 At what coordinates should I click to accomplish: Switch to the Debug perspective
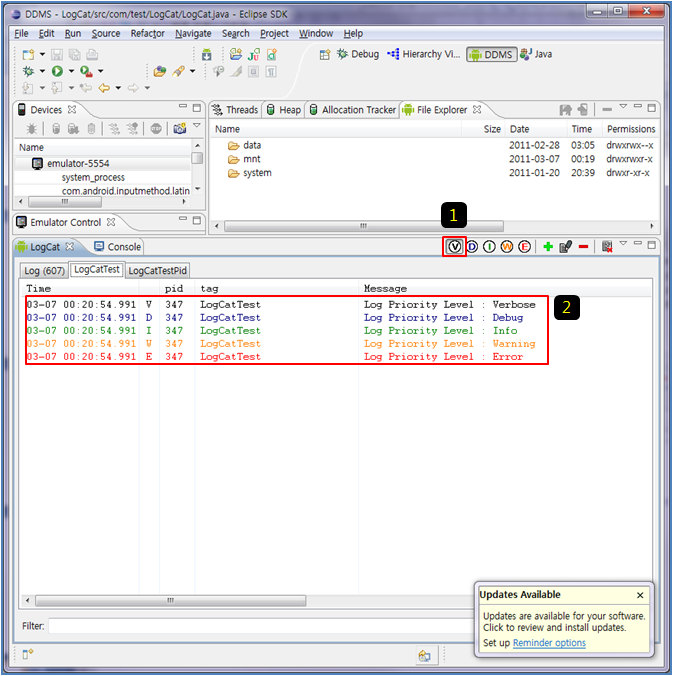pos(358,54)
